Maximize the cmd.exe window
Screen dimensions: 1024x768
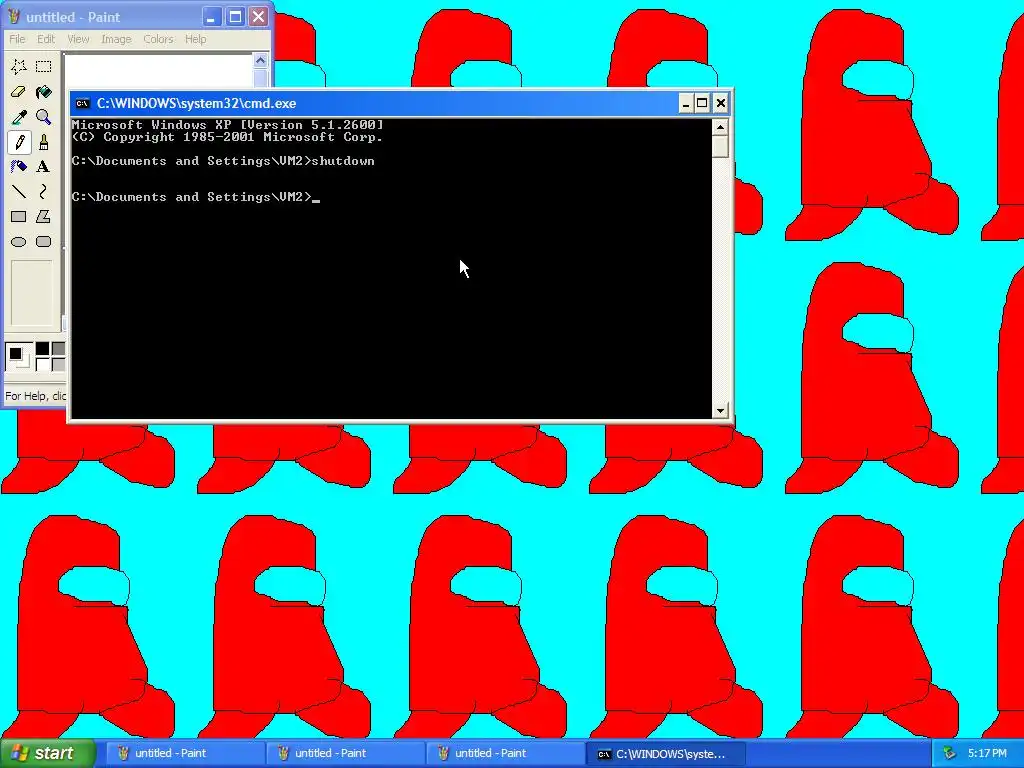(703, 103)
